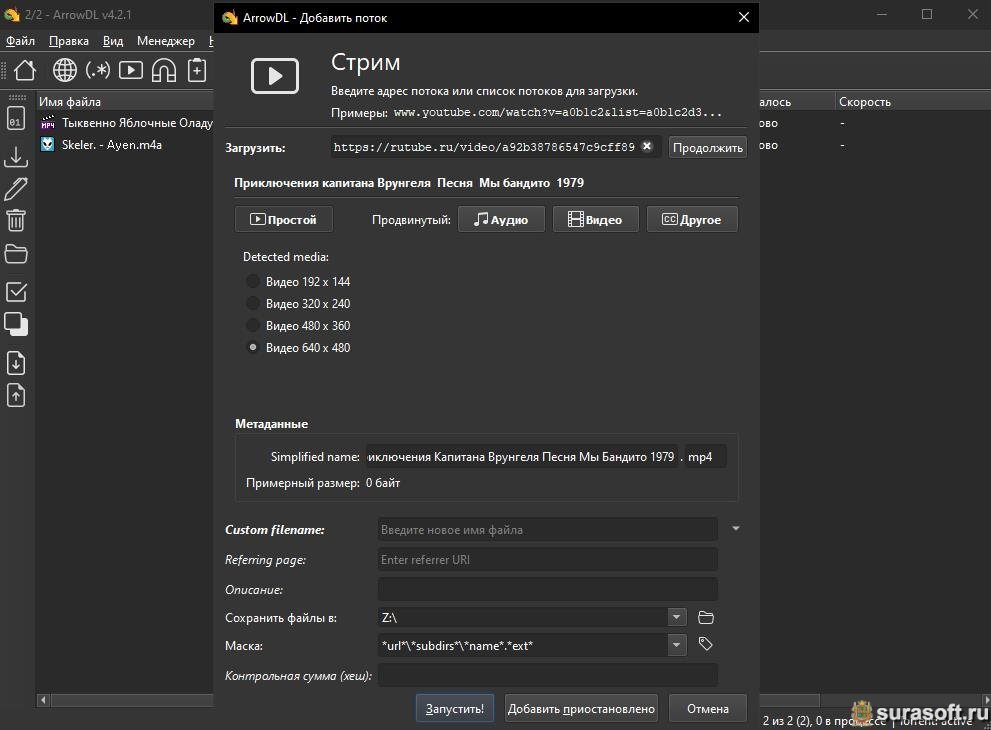Switch to the Аудио advanced tab
991x730 pixels.
501,219
